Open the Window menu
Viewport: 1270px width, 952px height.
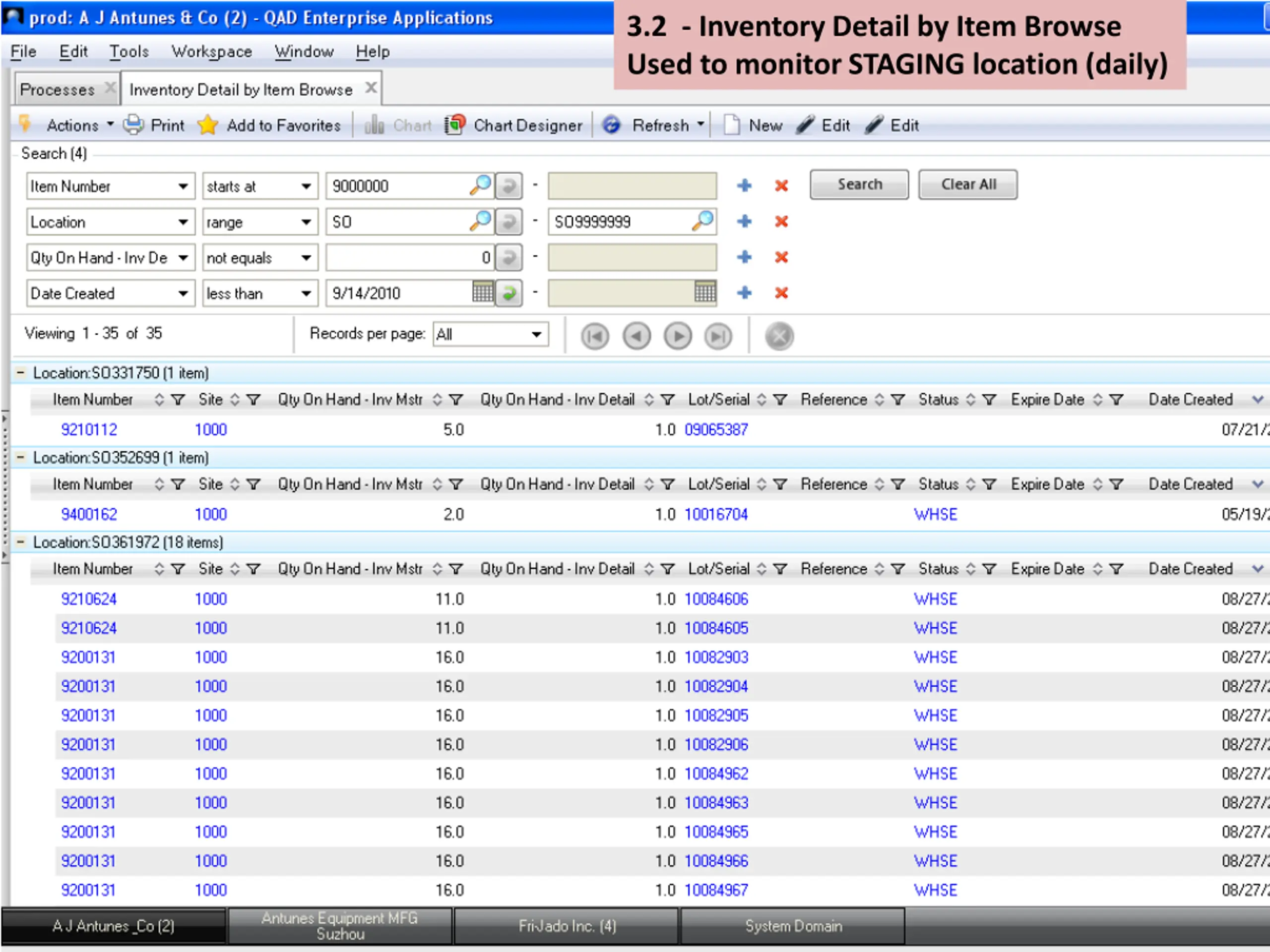click(x=304, y=51)
